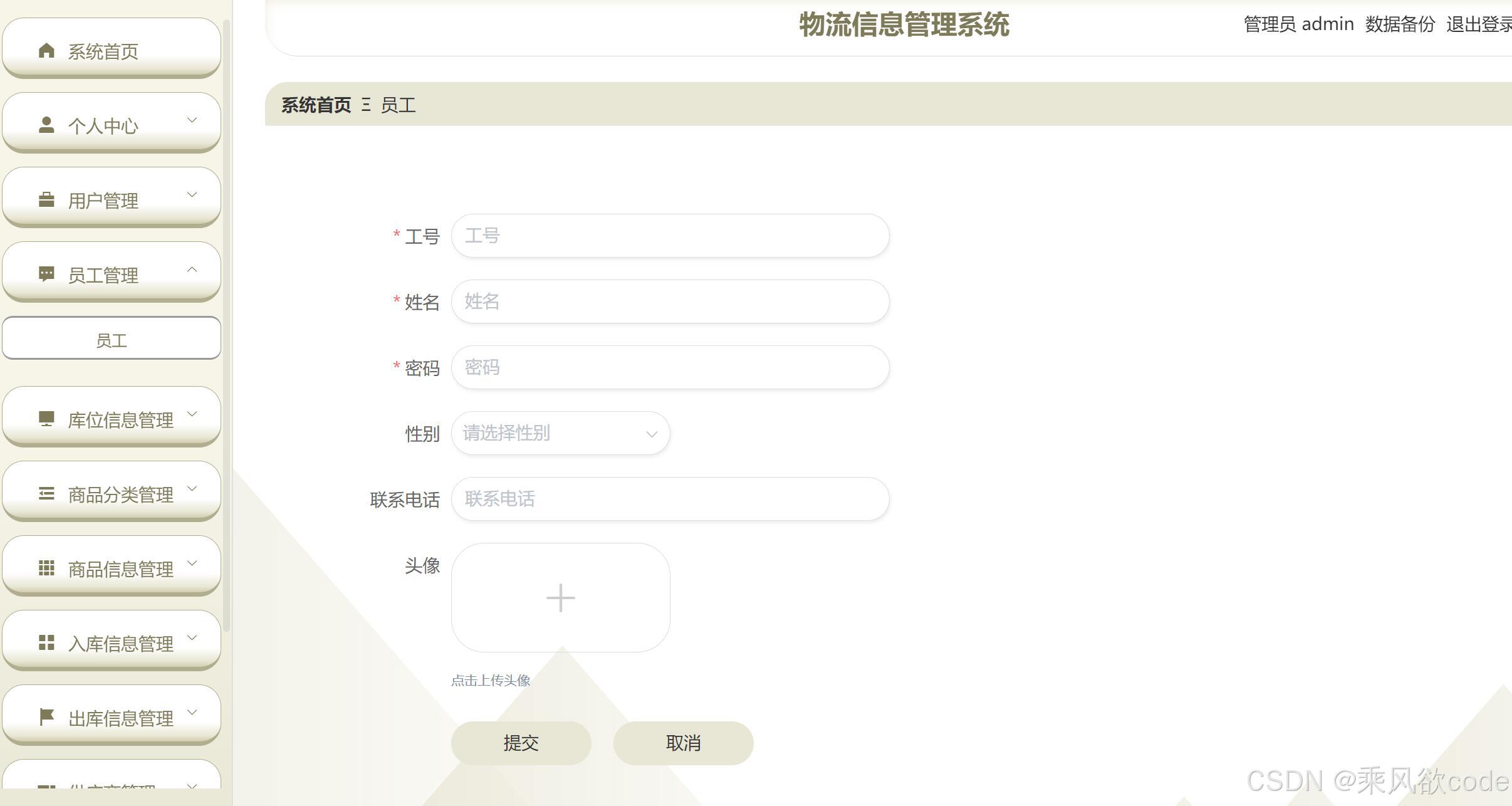This screenshot has width=1512, height=806.
Task: Select the person icon for 个人中心
Action: [x=46, y=124]
